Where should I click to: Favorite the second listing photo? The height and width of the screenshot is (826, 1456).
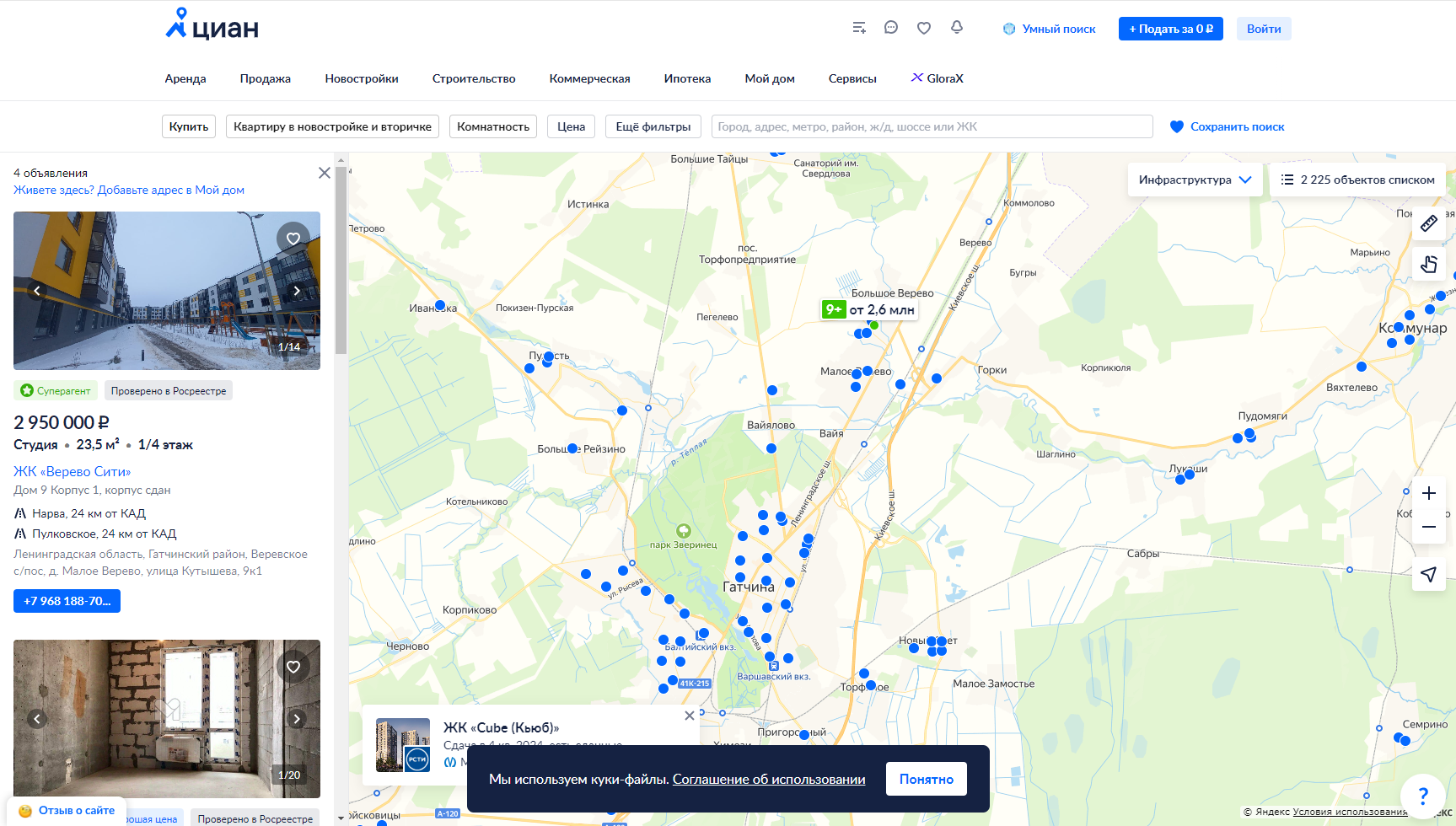pos(293,667)
